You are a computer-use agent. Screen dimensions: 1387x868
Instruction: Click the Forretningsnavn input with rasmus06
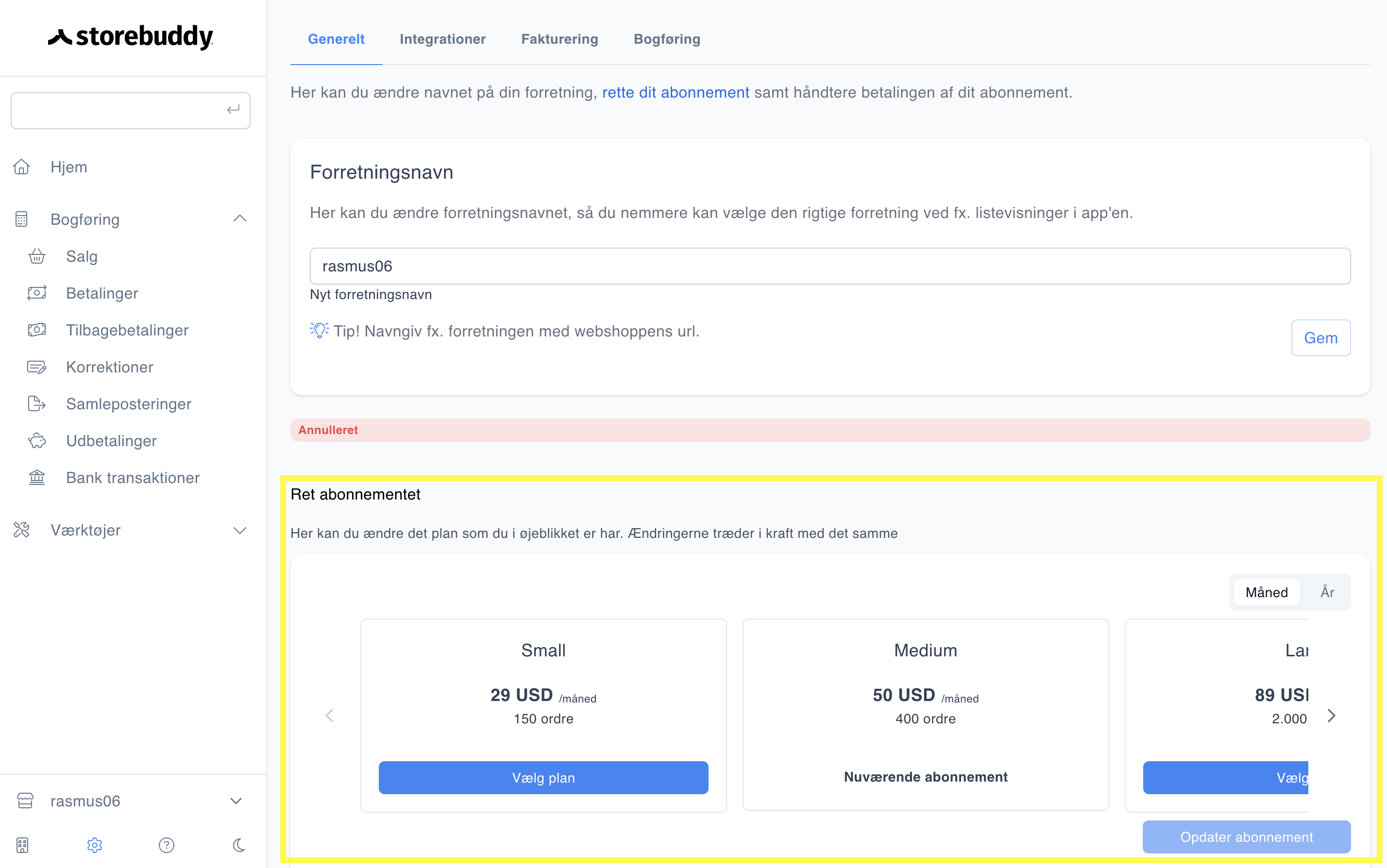pyautogui.click(x=830, y=266)
